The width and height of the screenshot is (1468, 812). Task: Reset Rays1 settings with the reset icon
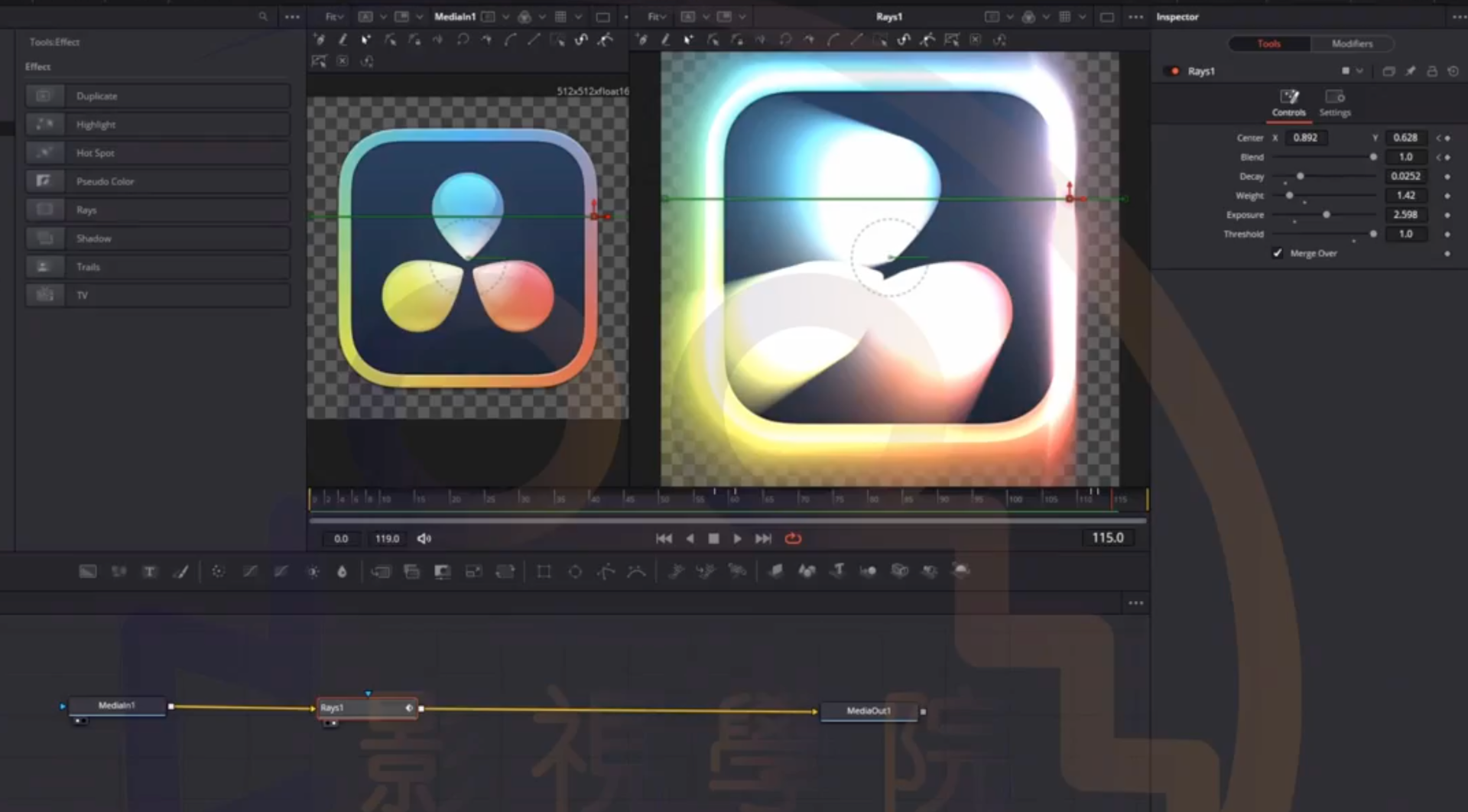pos(1453,71)
